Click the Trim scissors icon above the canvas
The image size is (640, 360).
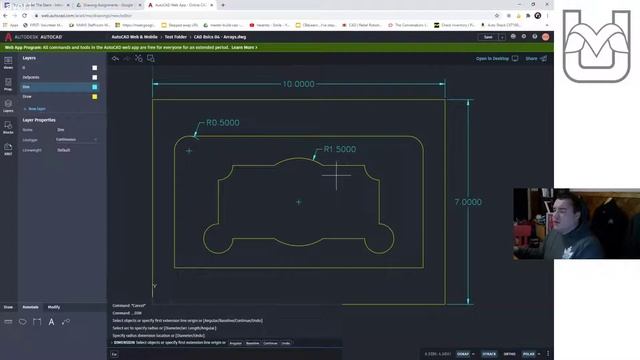click(139, 59)
